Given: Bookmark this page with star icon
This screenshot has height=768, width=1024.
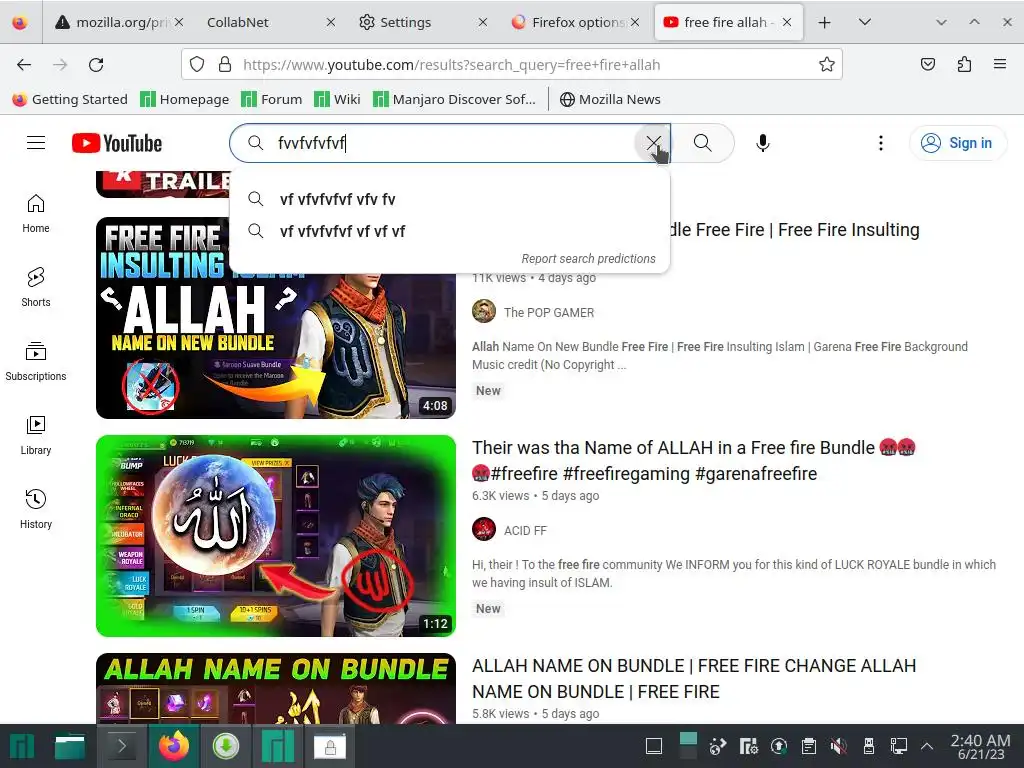Looking at the screenshot, I should click(827, 65).
